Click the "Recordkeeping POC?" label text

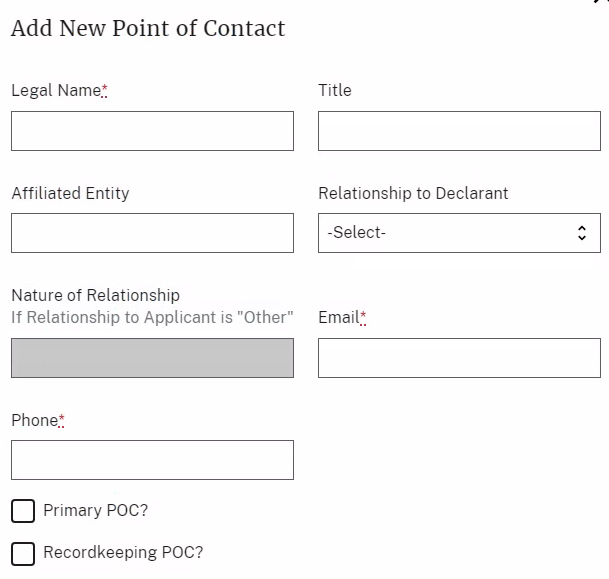[x=123, y=553]
